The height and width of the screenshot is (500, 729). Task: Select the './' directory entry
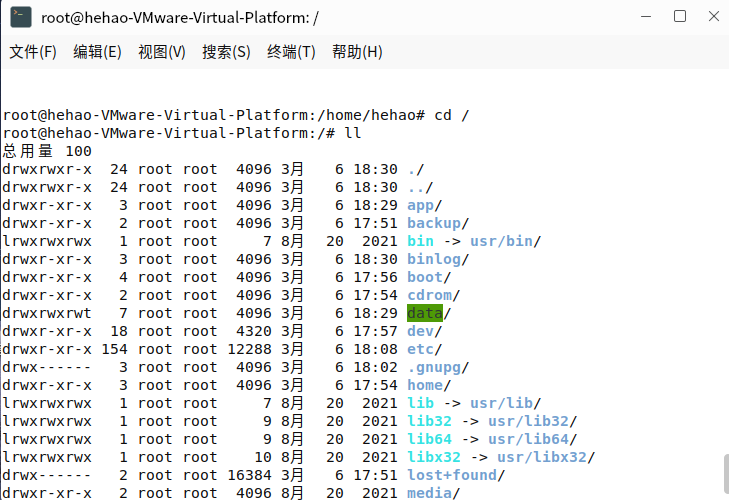pos(416,169)
